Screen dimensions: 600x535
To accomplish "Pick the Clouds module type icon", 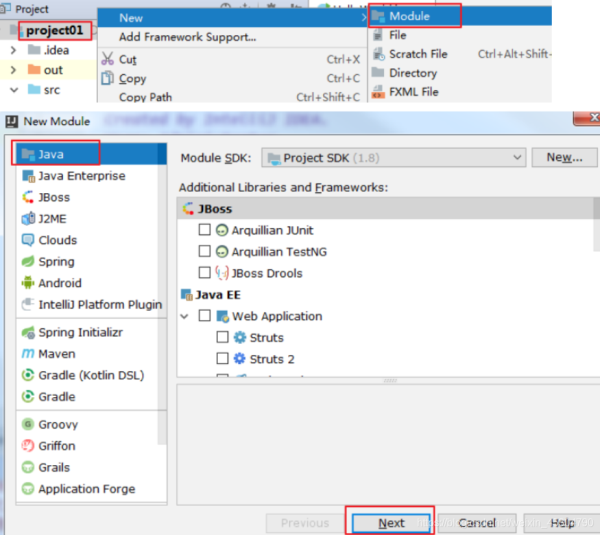I will [28, 240].
